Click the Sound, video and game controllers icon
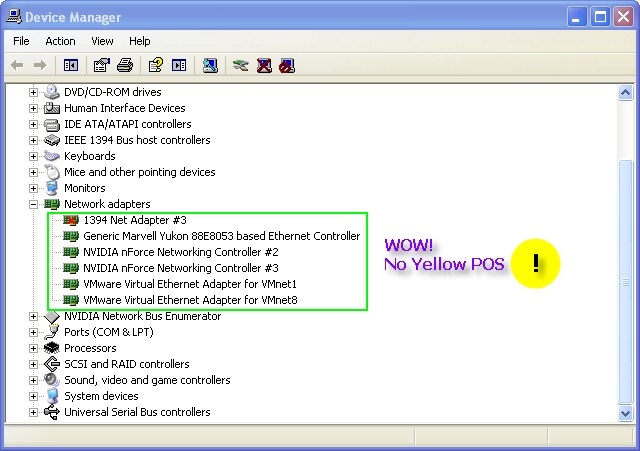Screen dimensions: 640x451 tap(52, 380)
